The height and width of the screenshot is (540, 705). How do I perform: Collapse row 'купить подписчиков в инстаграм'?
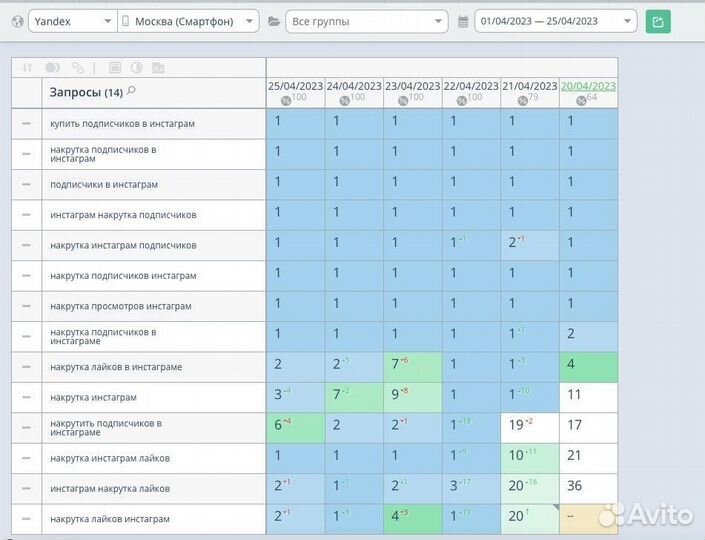(x=26, y=123)
